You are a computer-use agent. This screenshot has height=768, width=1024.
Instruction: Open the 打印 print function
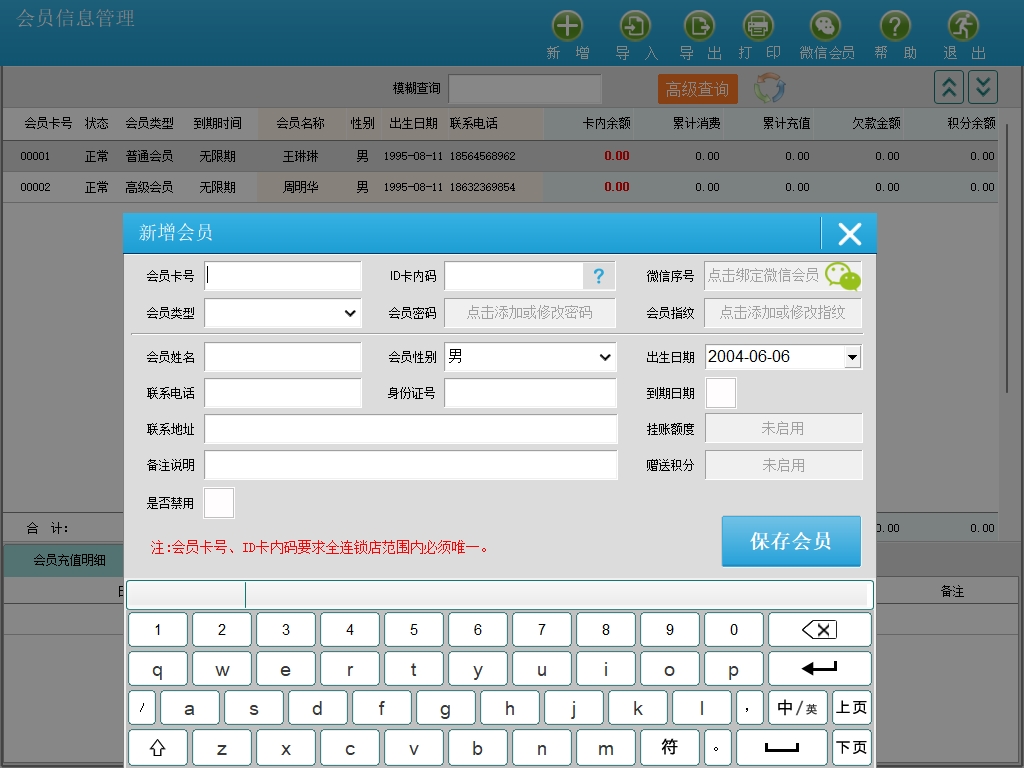tap(758, 27)
